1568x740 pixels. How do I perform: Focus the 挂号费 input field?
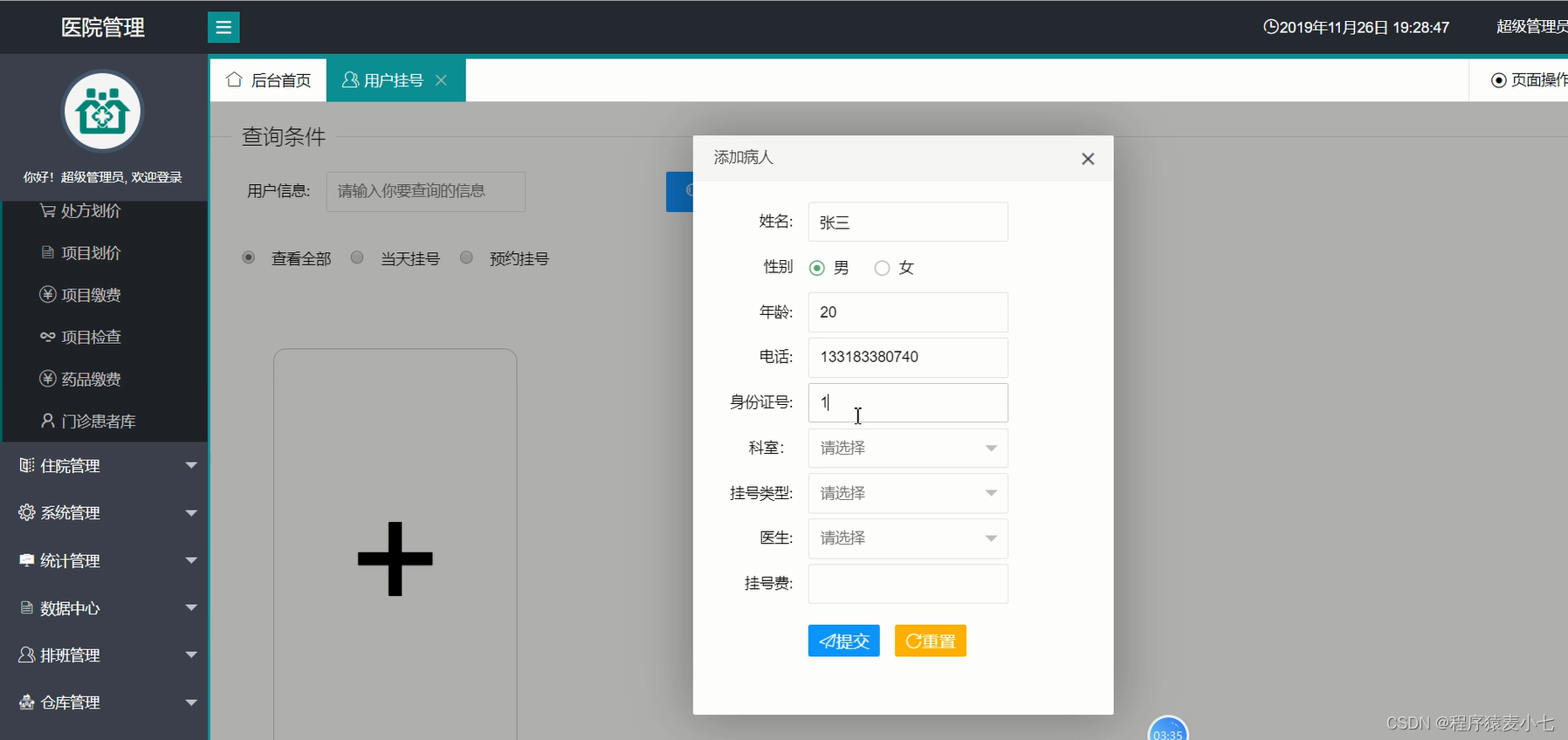[908, 584]
